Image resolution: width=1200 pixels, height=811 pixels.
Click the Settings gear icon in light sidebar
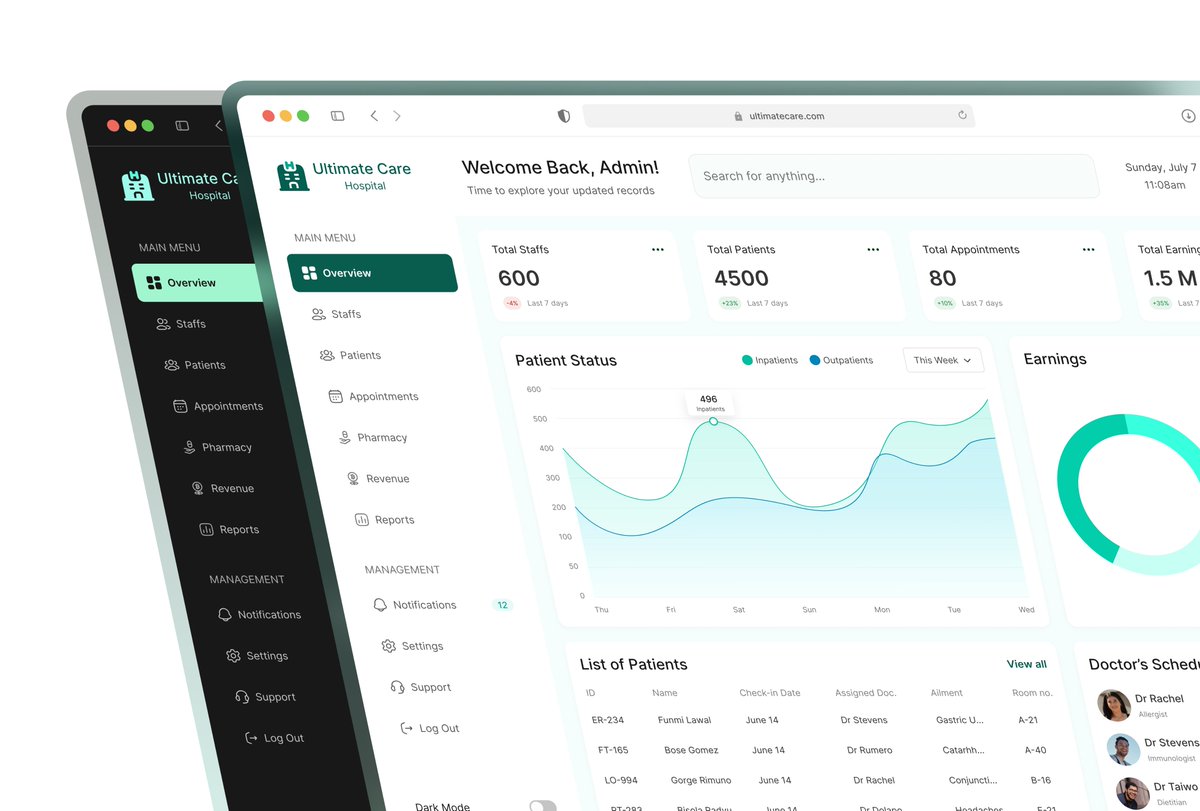pos(389,646)
